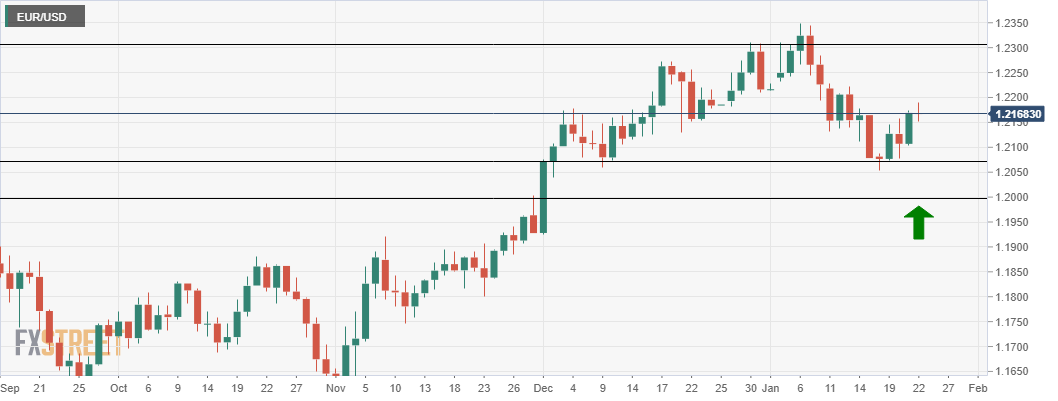Click the Jan date label
The image size is (1058, 401).
pos(770,387)
